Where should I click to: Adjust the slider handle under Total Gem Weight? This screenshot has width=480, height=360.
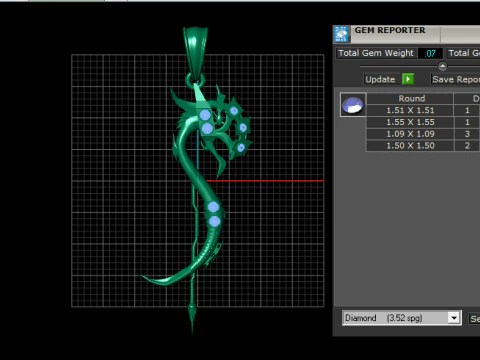click(442, 66)
